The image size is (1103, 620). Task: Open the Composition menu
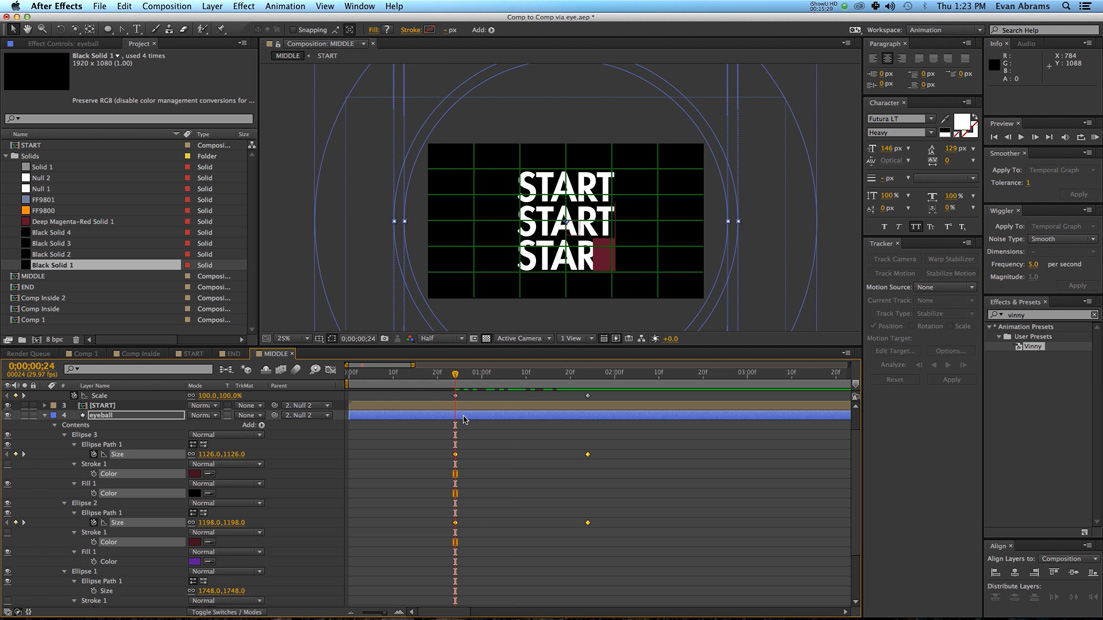167,6
